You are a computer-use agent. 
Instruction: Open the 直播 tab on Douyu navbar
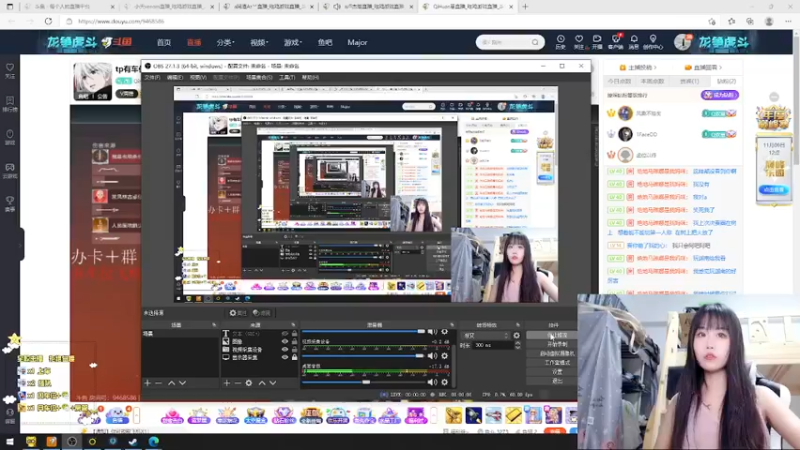[194, 42]
